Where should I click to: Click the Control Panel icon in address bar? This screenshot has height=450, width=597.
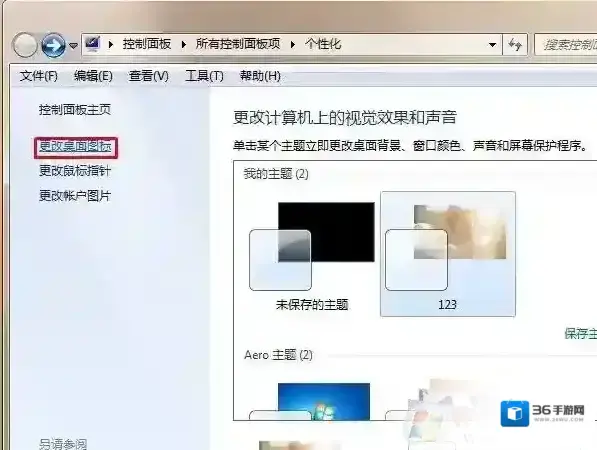[92, 44]
